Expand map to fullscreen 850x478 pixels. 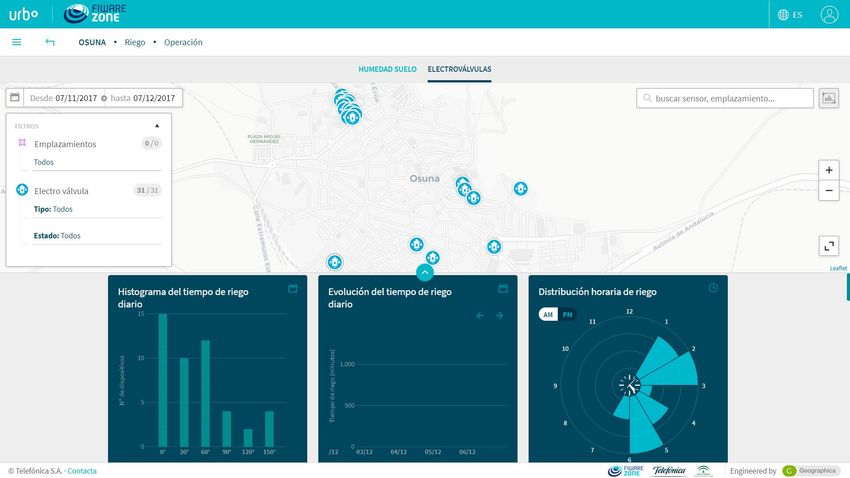pos(828,247)
